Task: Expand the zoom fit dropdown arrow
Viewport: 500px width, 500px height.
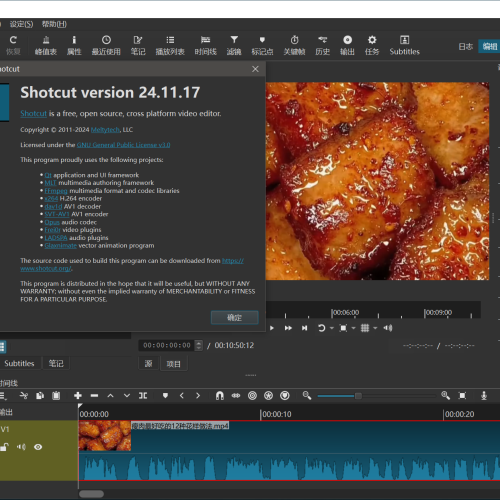Action: point(353,328)
